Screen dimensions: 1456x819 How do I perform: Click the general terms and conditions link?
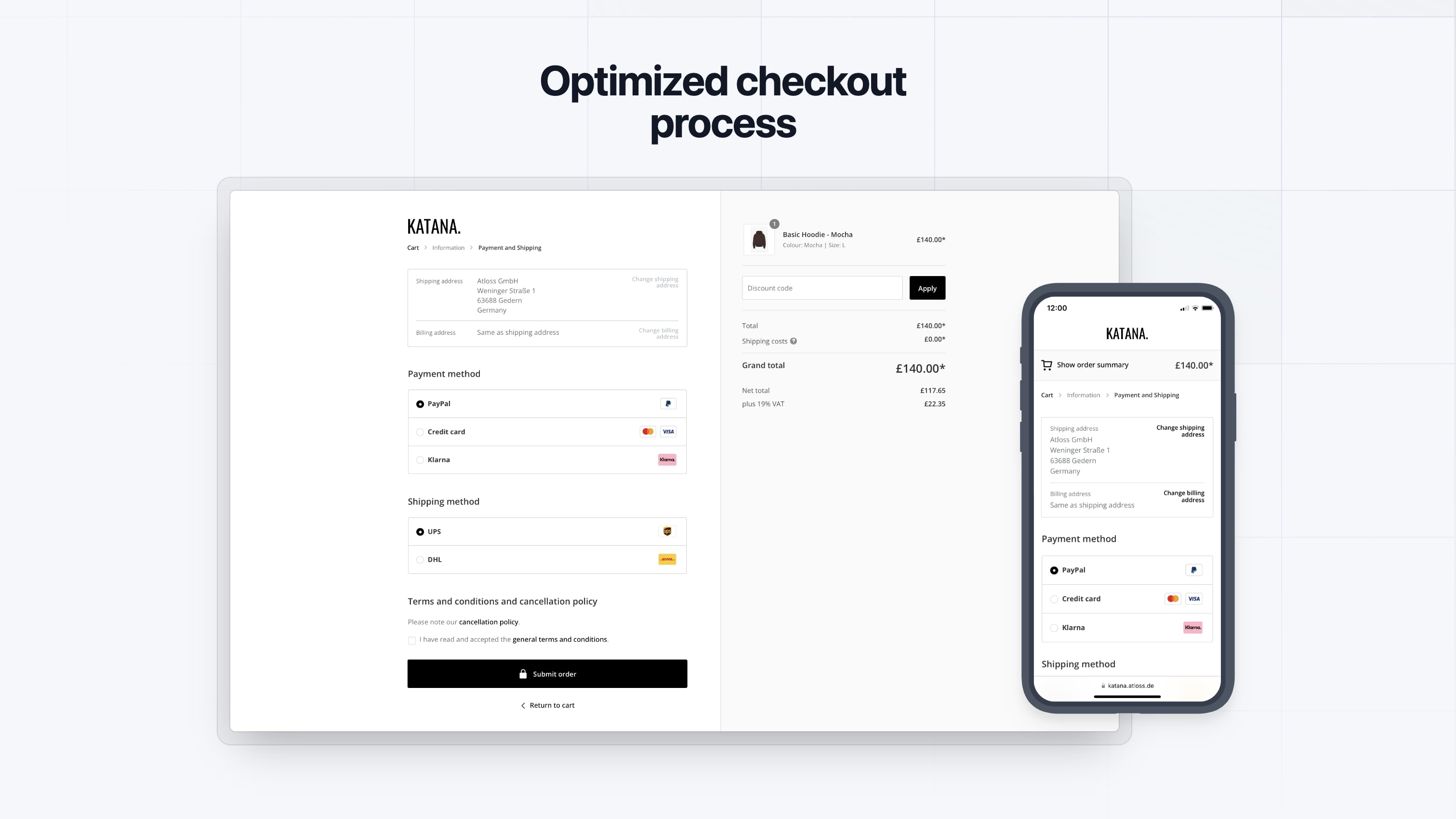point(559,639)
